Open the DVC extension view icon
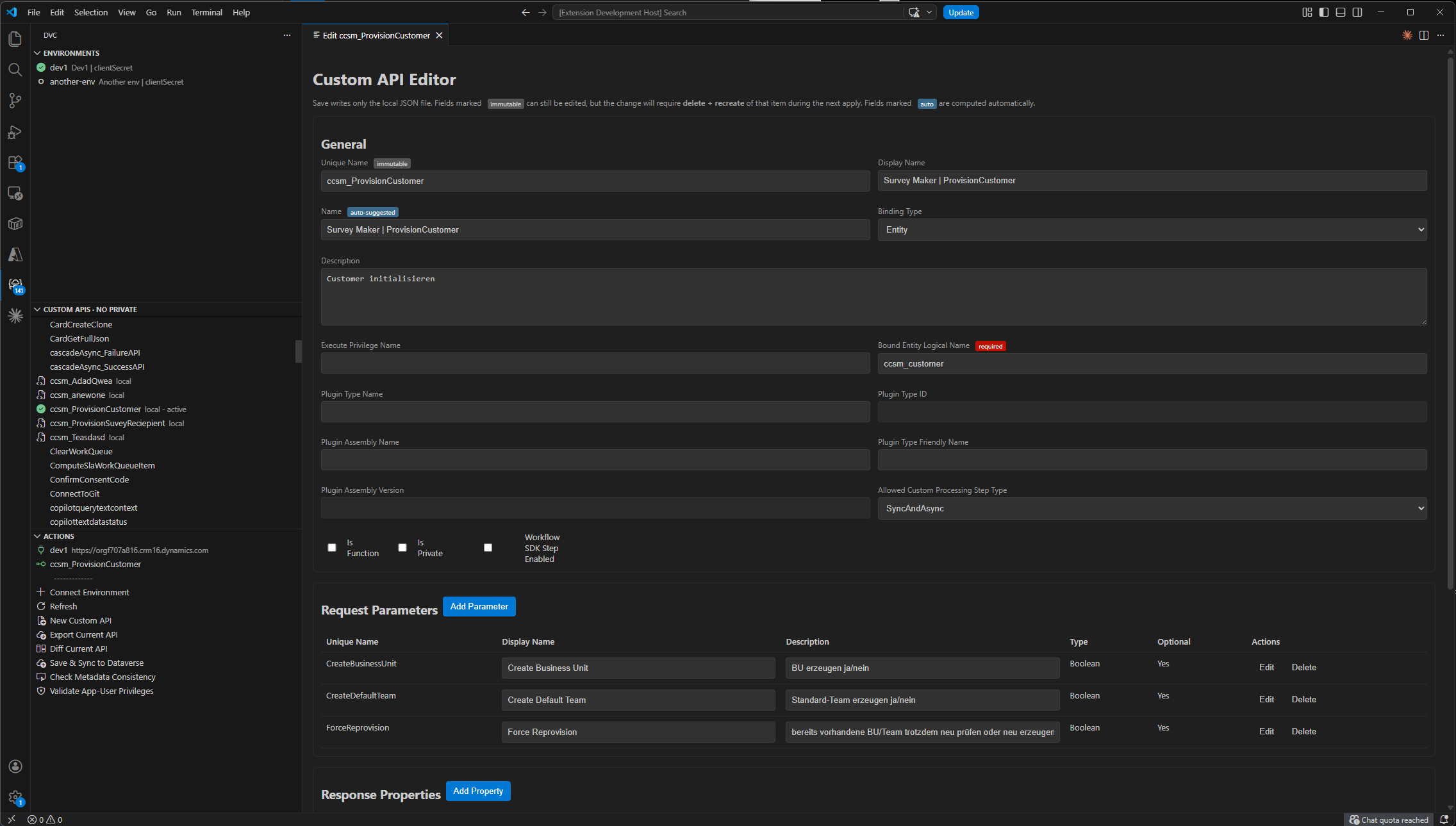The width and height of the screenshot is (1456, 826). (15, 285)
